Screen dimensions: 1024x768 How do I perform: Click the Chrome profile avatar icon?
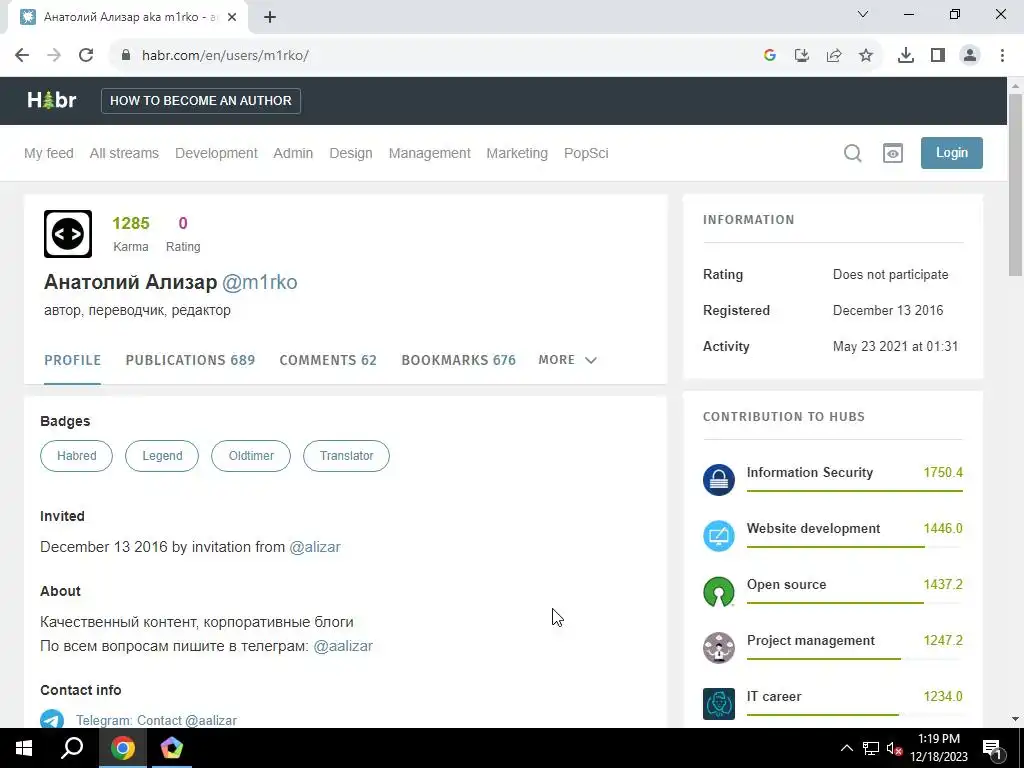pyautogui.click(x=970, y=56)
